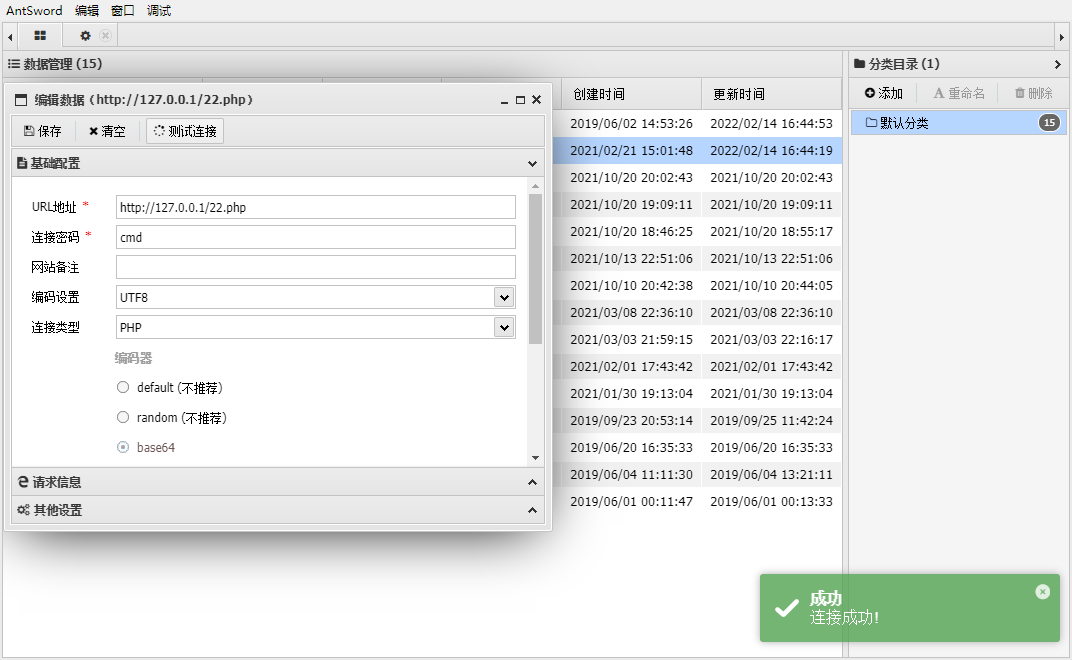Click the 基础配置 document icon
Viewport: 1072px width, 660px height.
pyautogui.click(x=22, y=163)
